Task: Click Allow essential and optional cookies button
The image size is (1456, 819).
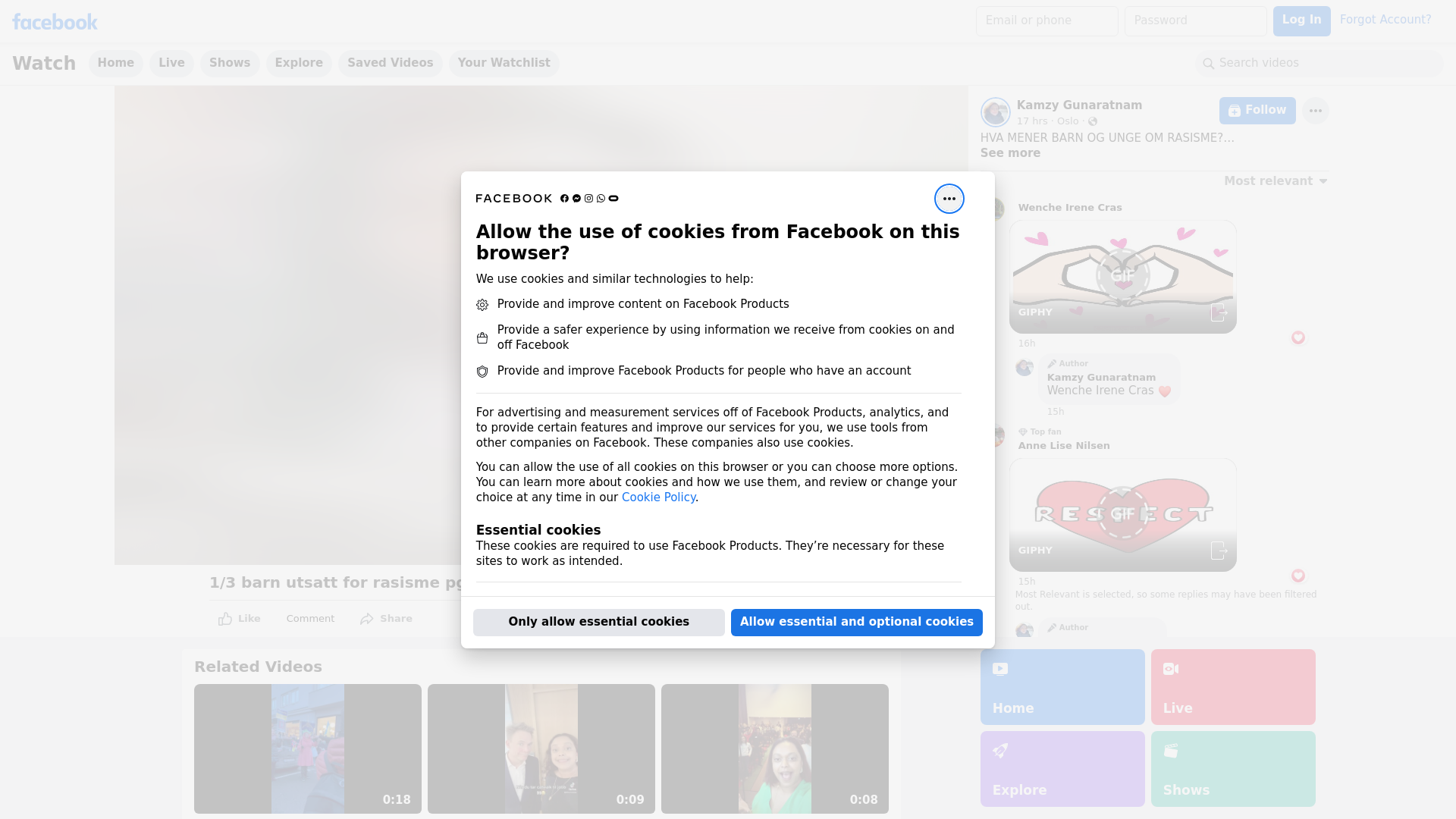Action: [857, 622]
